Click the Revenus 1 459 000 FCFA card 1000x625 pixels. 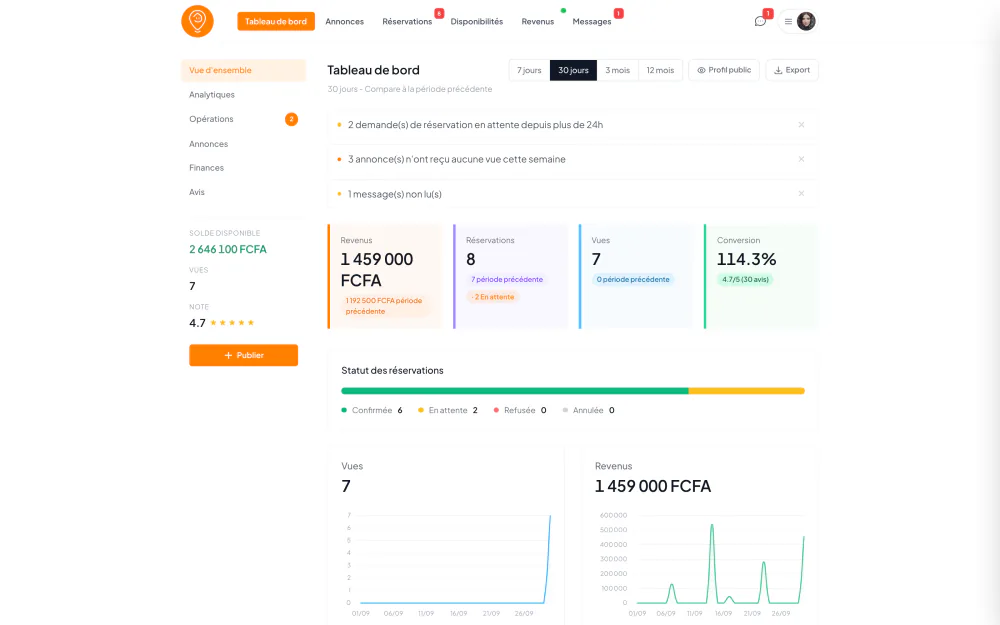coord(385,276)
